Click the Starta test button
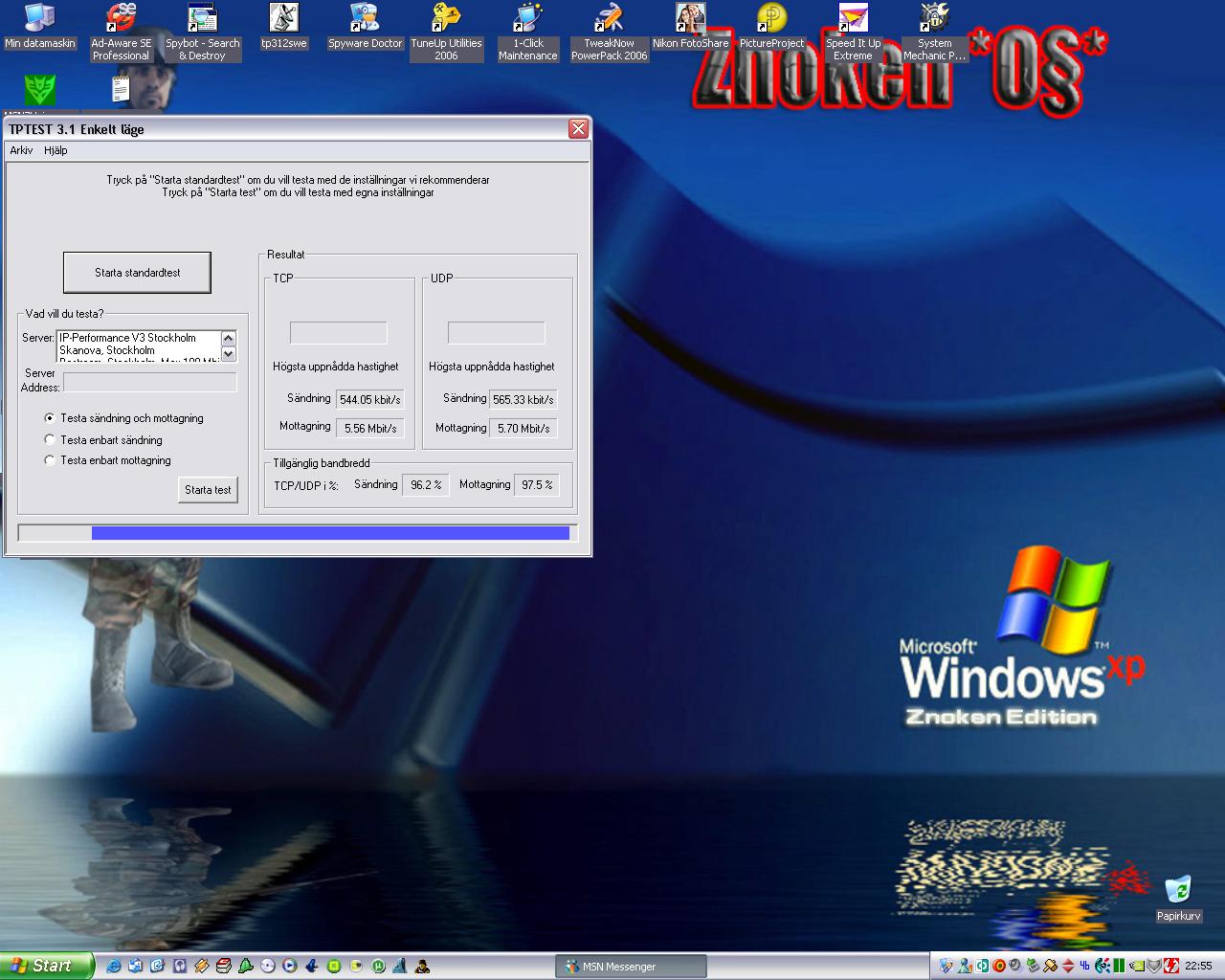Viewport: 1225px width, 980px height. tap(208, 490)
